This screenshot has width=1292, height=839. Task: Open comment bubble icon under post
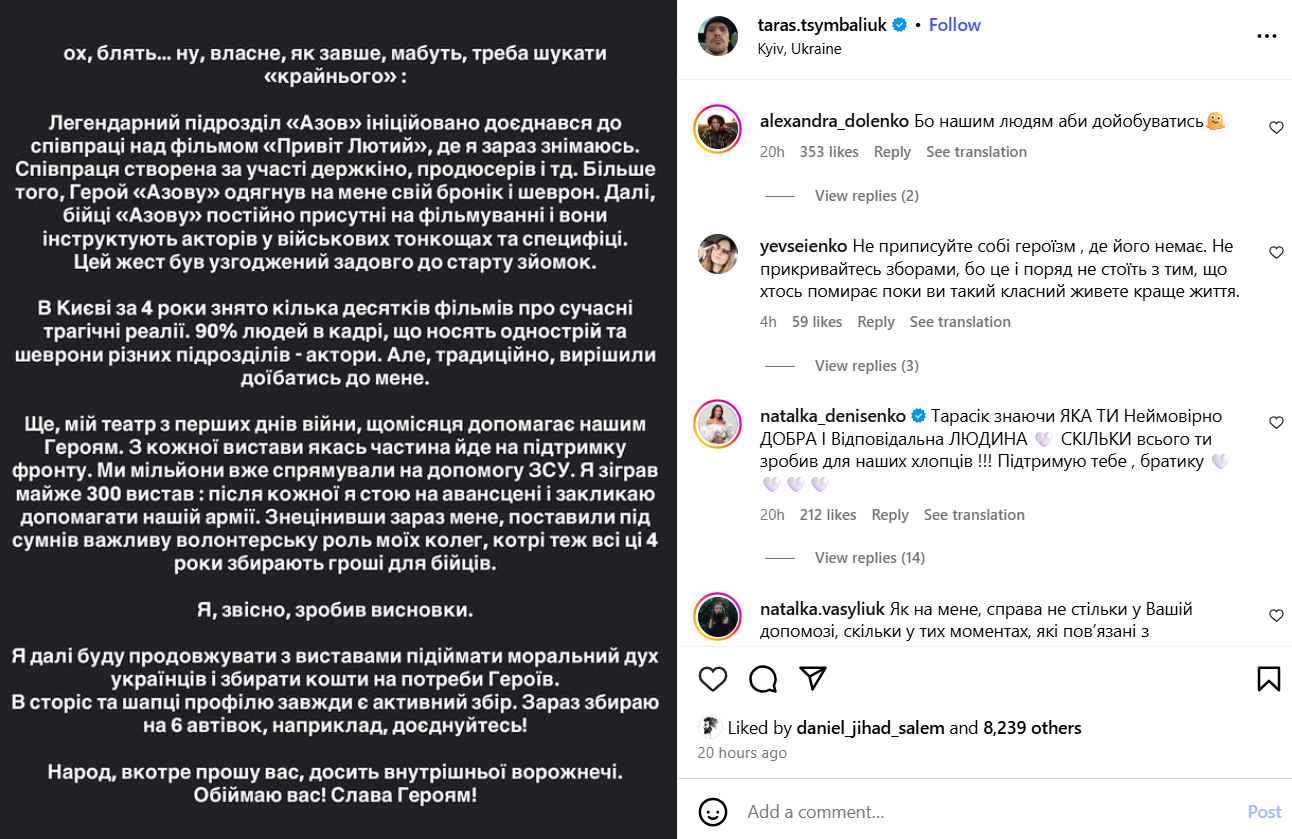click(x=763, y=679)
